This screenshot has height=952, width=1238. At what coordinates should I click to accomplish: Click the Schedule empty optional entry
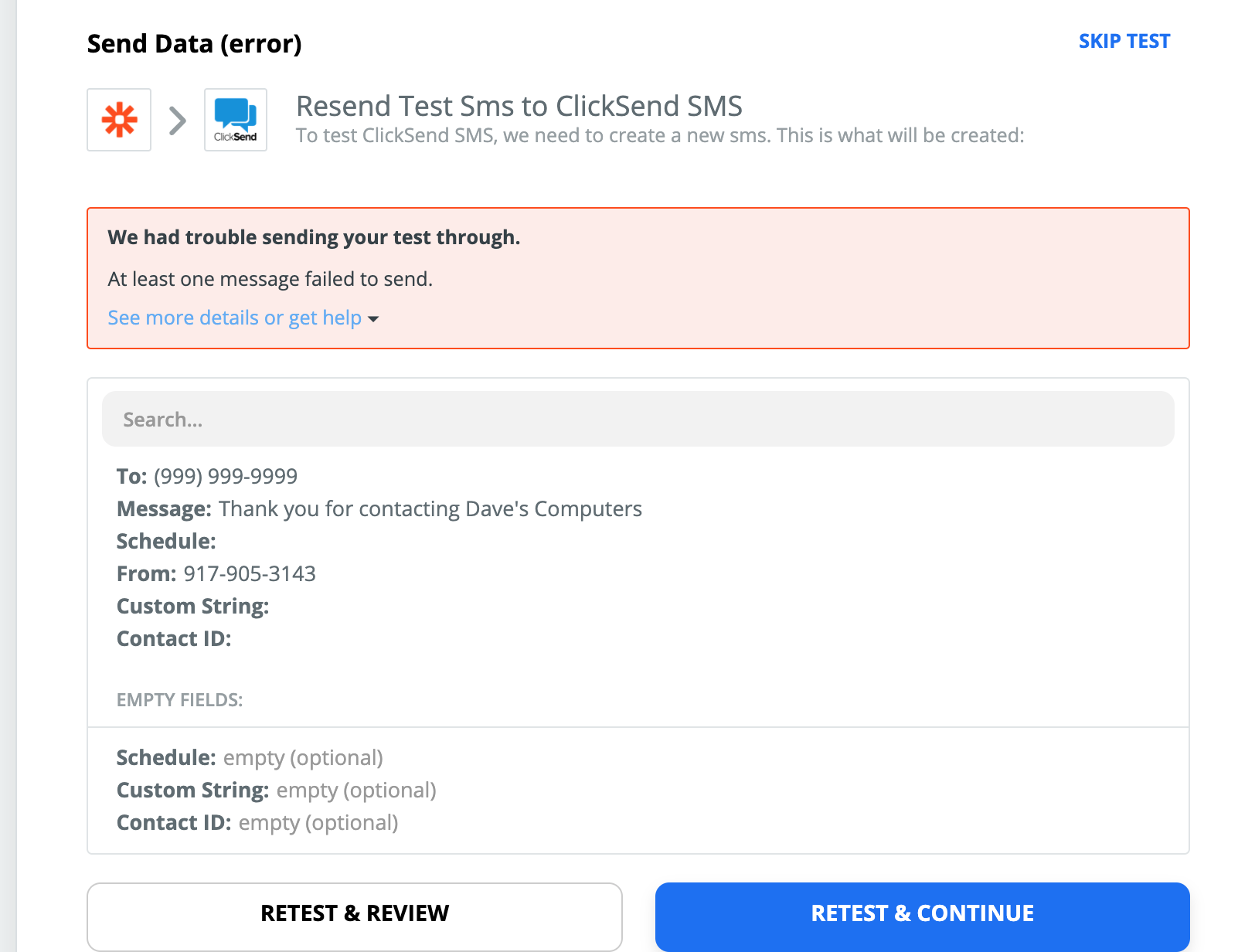250,757
